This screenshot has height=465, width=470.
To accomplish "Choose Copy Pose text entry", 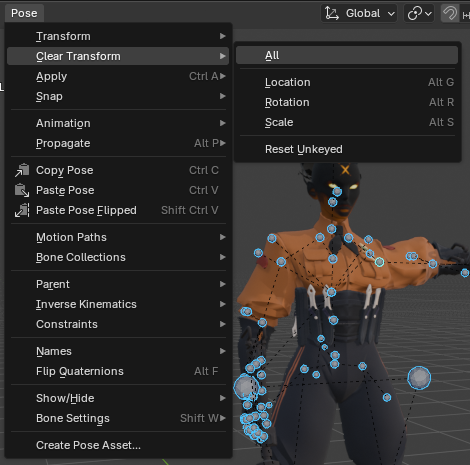I will pos(65,170).
